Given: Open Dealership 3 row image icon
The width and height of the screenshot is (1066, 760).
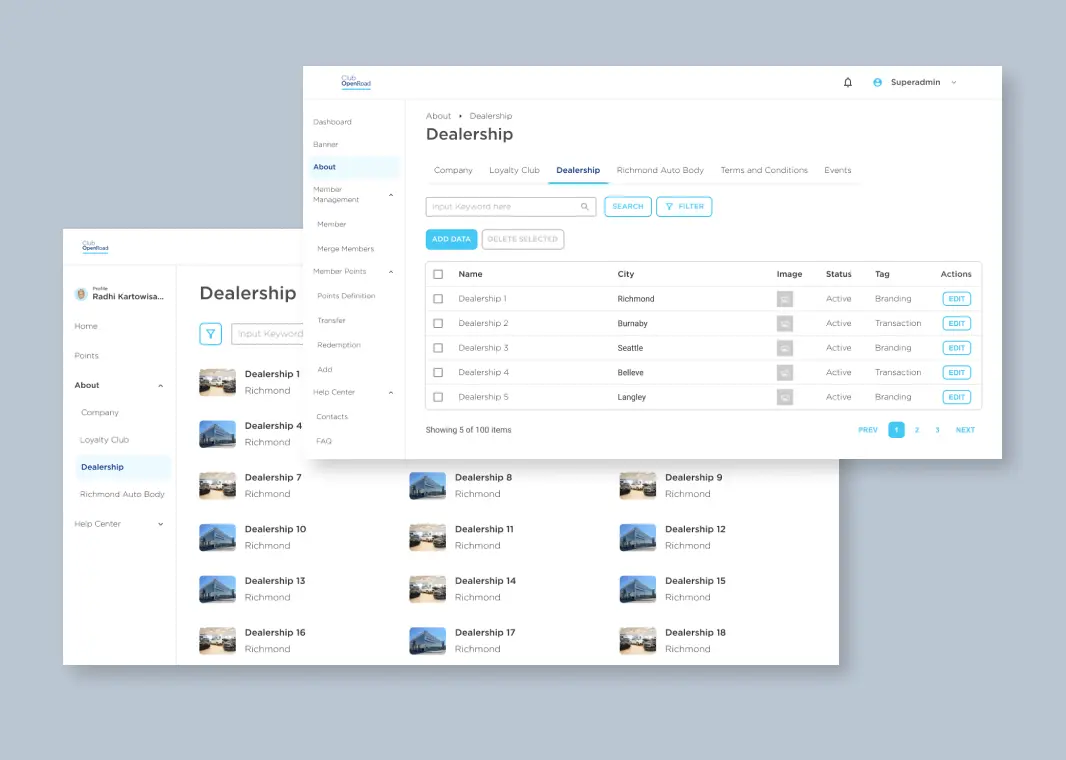Looking at the screenshot, I should point(785,348).
